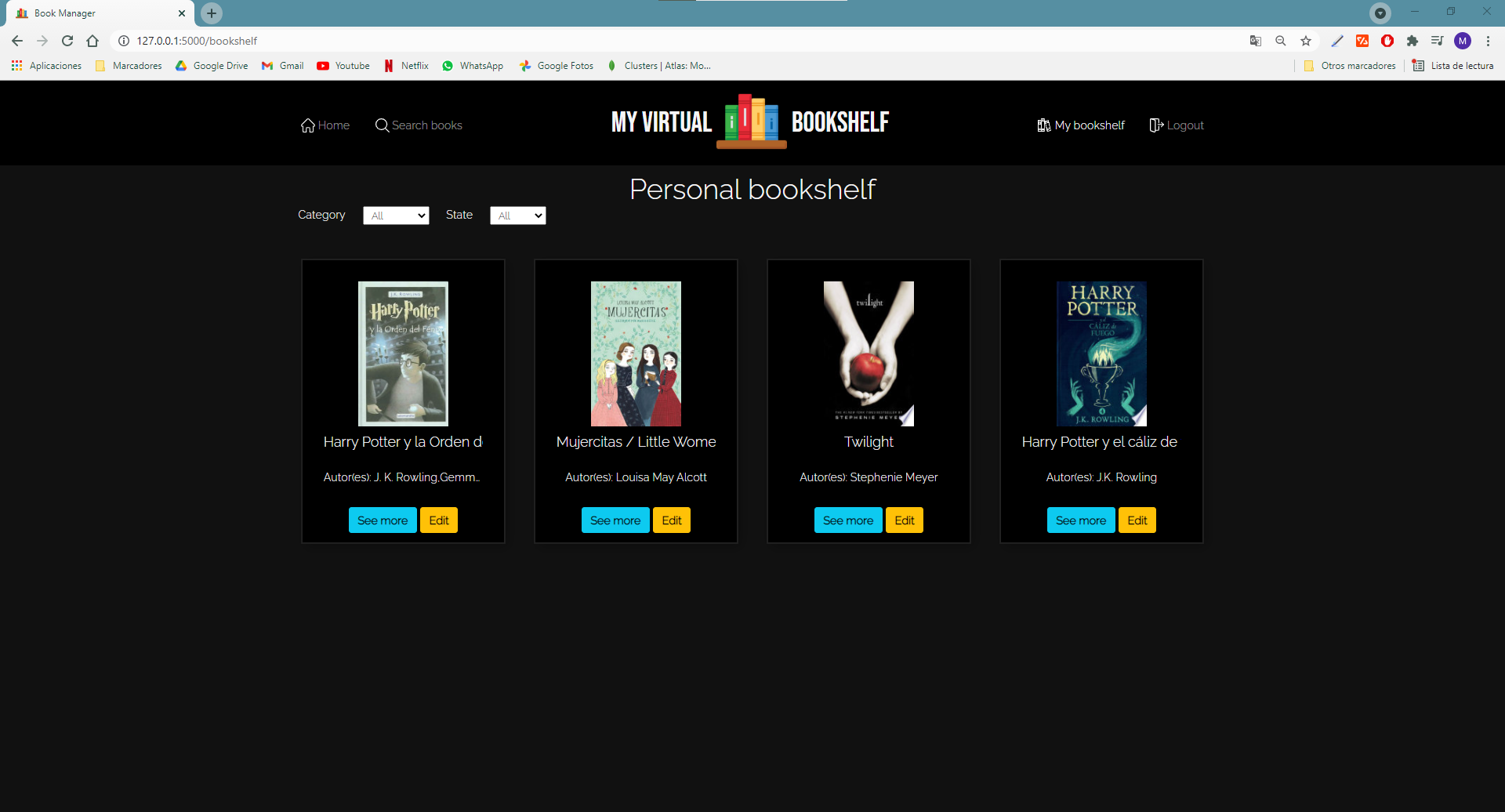
Task: Go to Home page link
Action: tap(325, 125)
